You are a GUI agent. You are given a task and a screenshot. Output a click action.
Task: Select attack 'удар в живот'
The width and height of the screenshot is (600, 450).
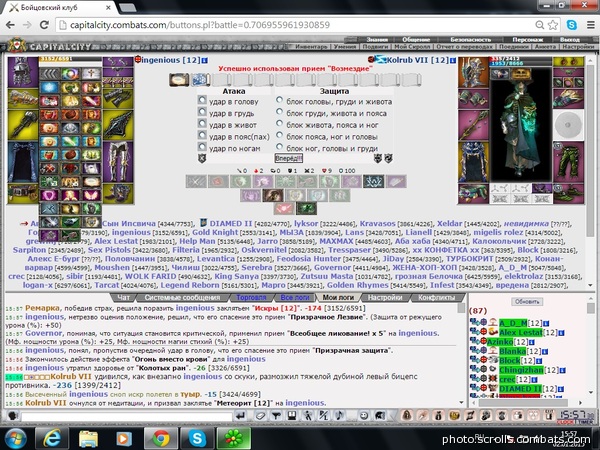click(x=202, y=123)
